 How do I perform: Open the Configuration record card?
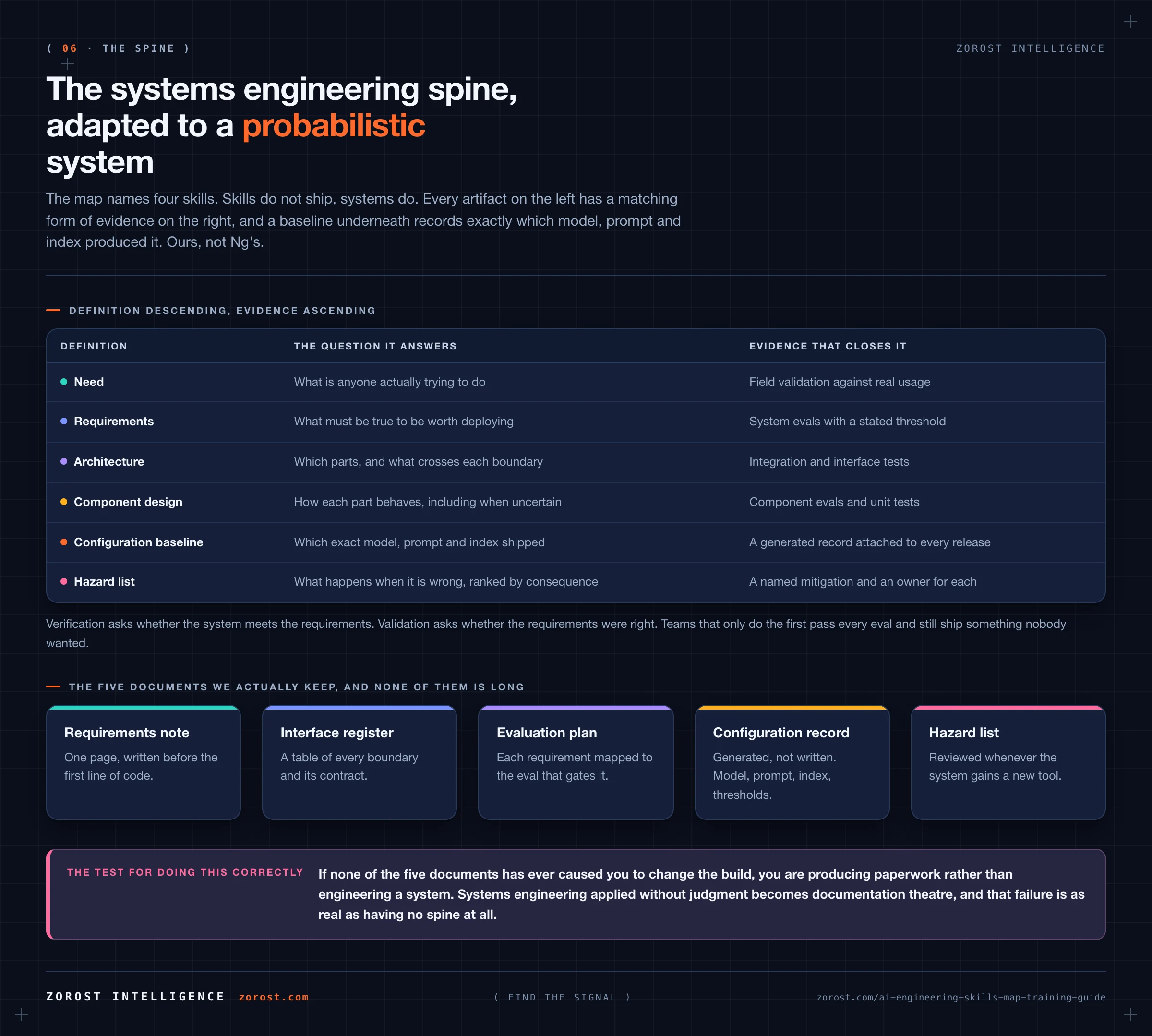792,762
